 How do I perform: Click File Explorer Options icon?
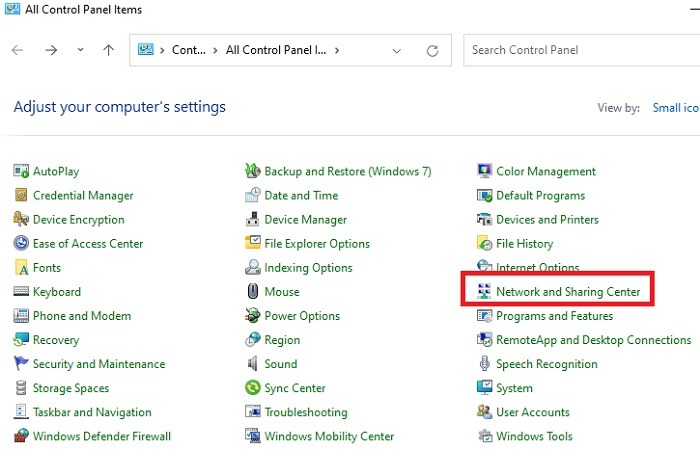coord(253,243)
